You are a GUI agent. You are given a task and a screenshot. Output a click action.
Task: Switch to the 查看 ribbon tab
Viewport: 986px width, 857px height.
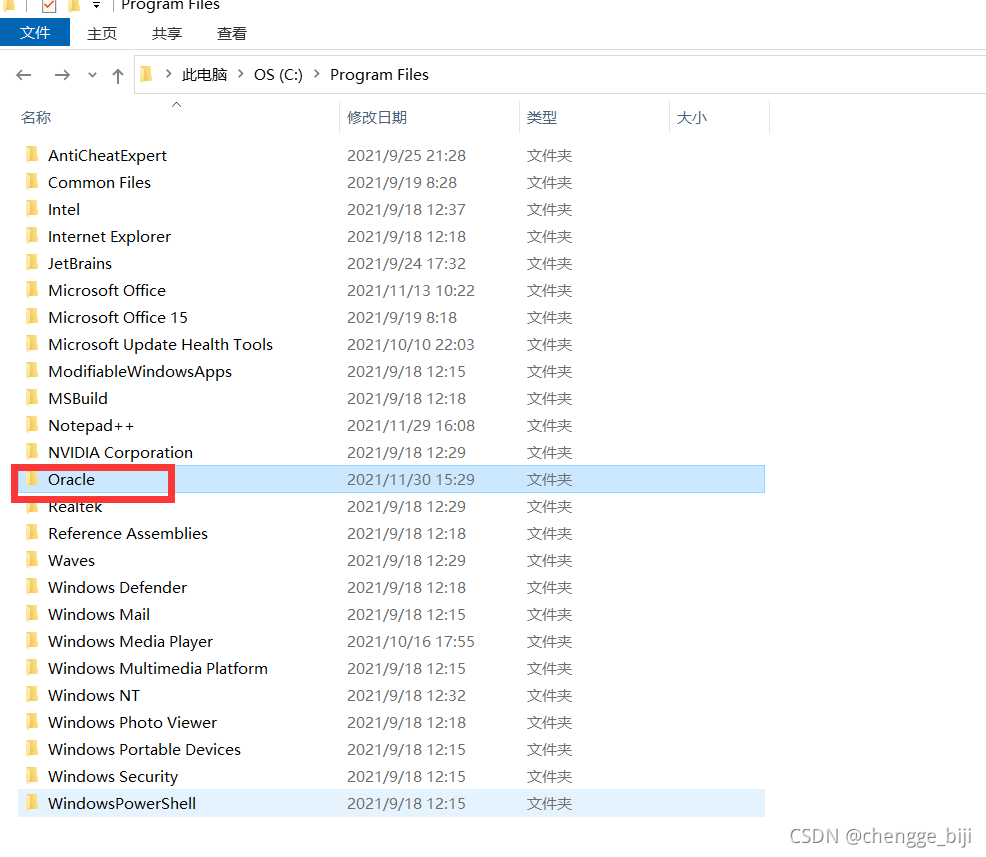(231, 33)
